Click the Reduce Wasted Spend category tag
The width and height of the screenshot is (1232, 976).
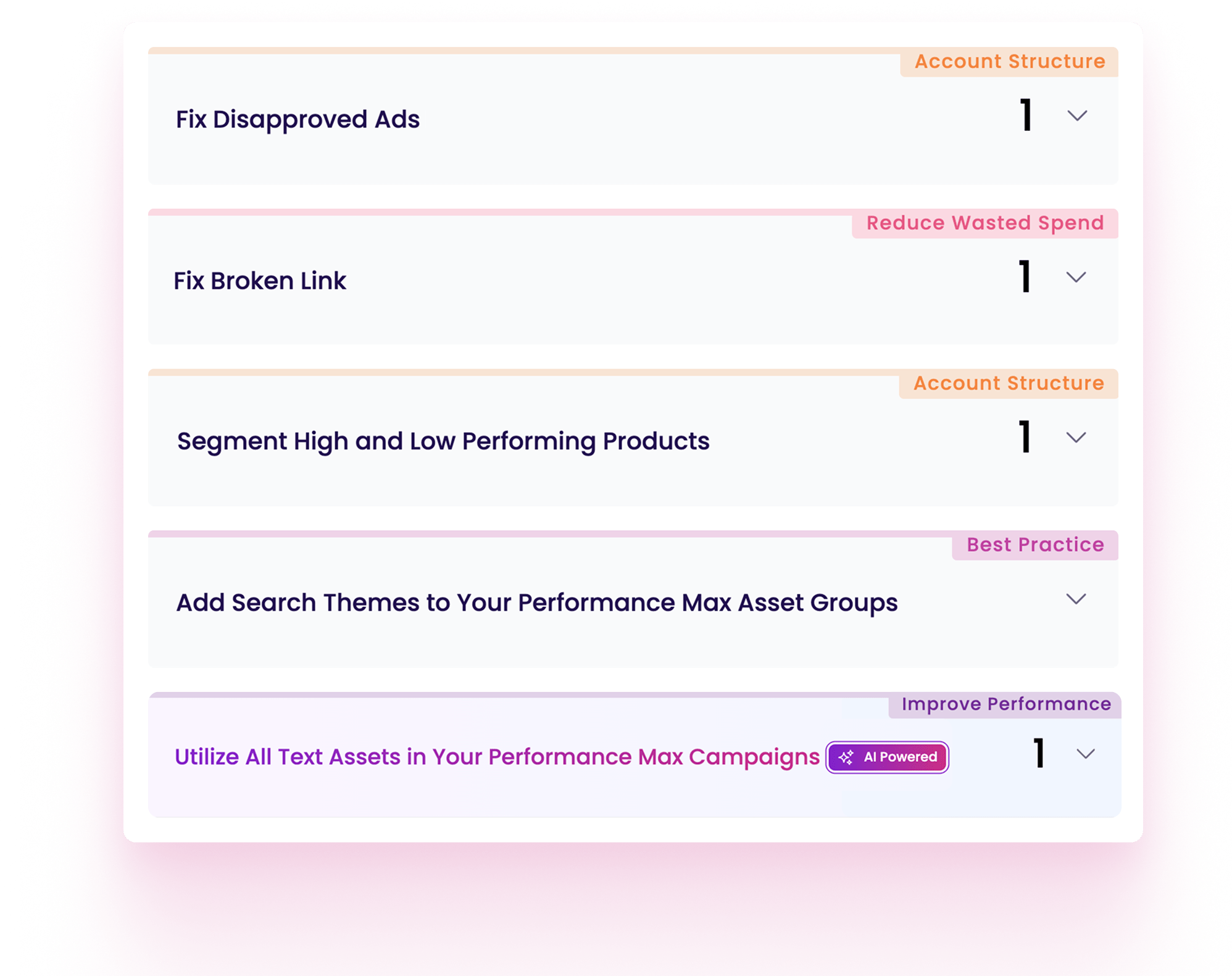pyautogui.click(x=985, y=223)
